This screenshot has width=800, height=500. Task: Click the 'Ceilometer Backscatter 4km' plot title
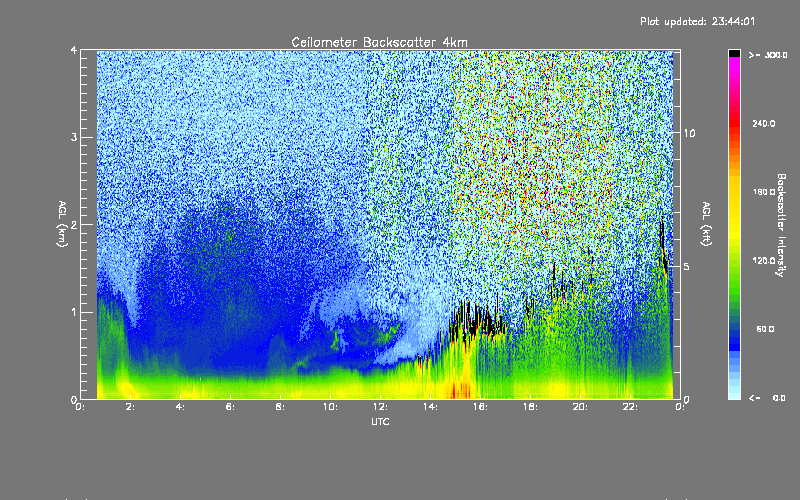(x=379, y=42)
